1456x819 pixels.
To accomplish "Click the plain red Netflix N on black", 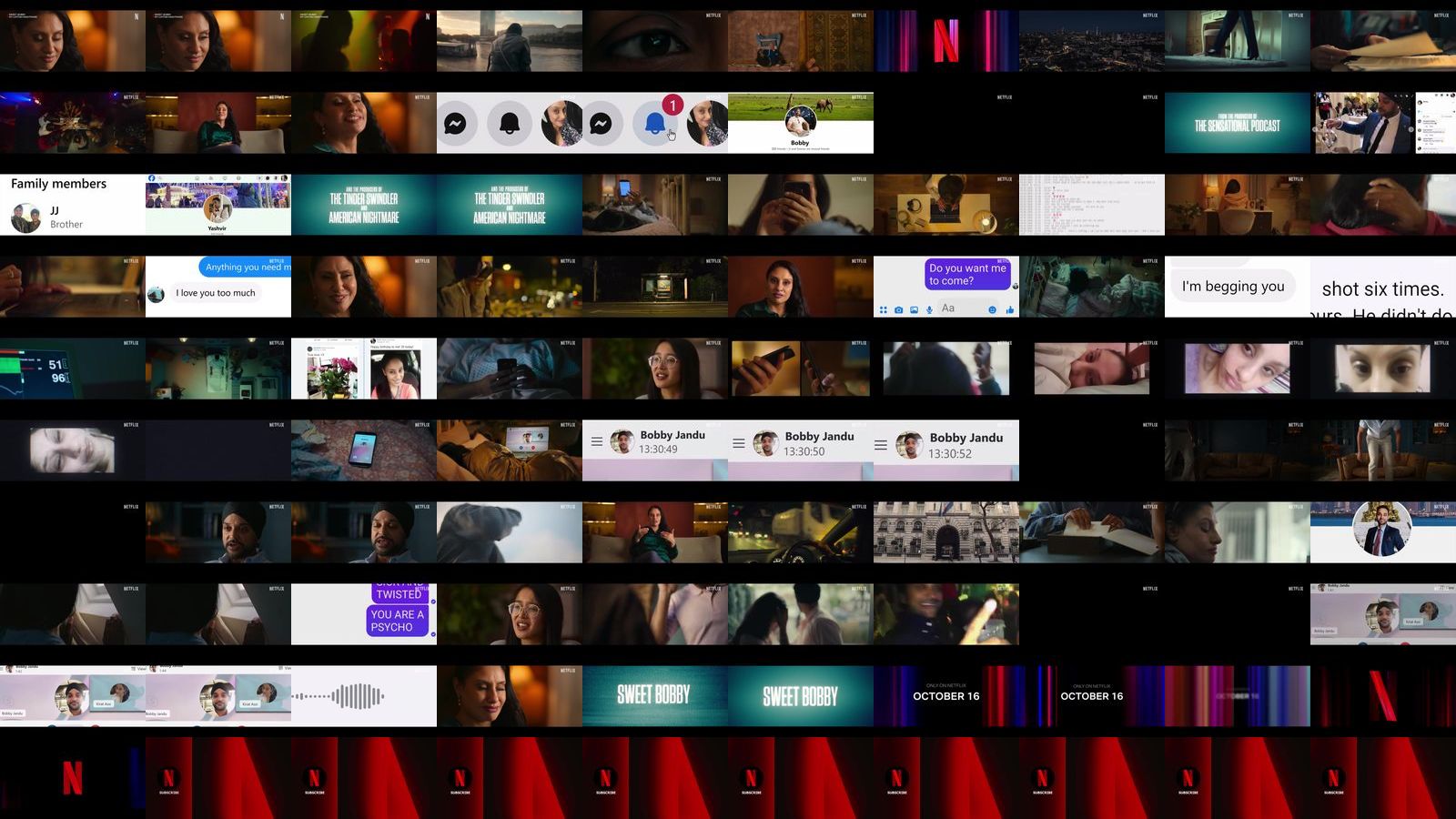I will [73, 778].
